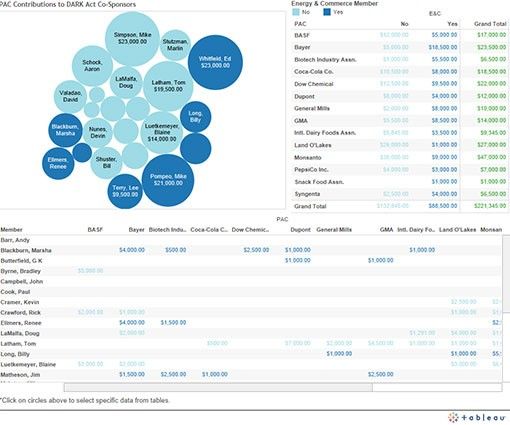Click Long, Billy's $1,000.00 General Mills cell
This screenshot has width=510, height=425.
339,354
